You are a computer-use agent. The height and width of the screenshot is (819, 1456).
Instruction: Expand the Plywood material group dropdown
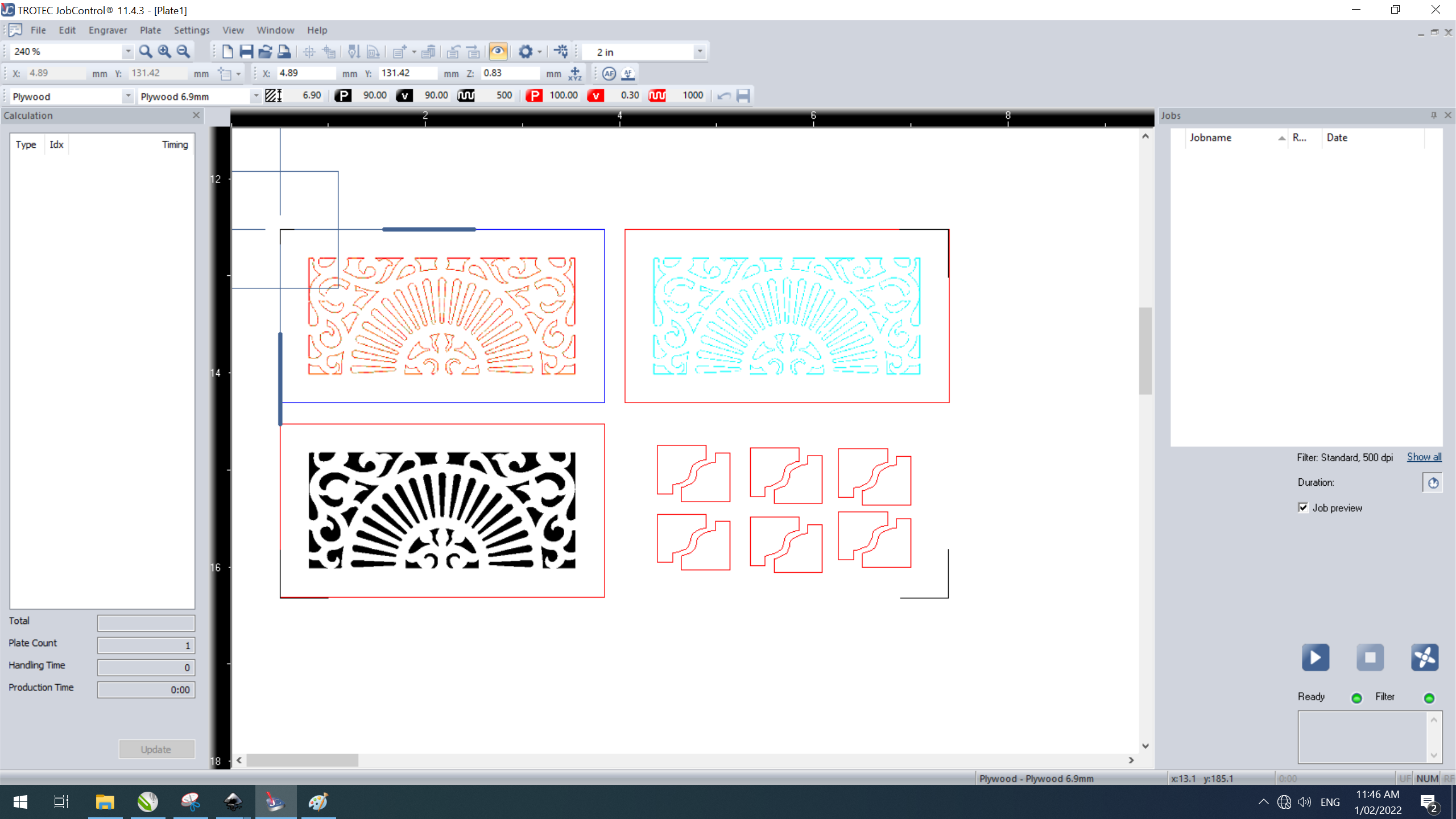click(x=128, y=96)
